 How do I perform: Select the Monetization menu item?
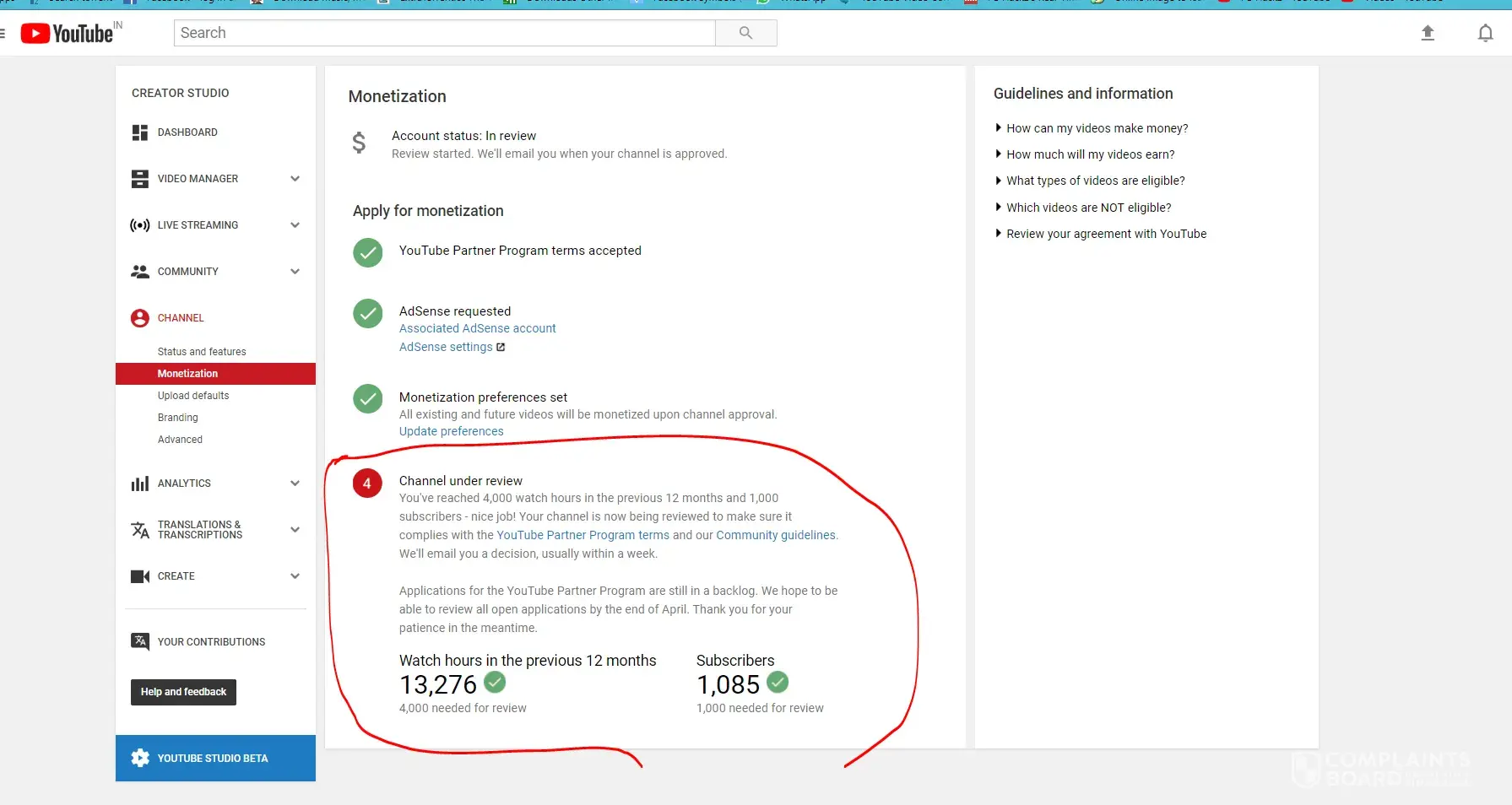(215, 374)
